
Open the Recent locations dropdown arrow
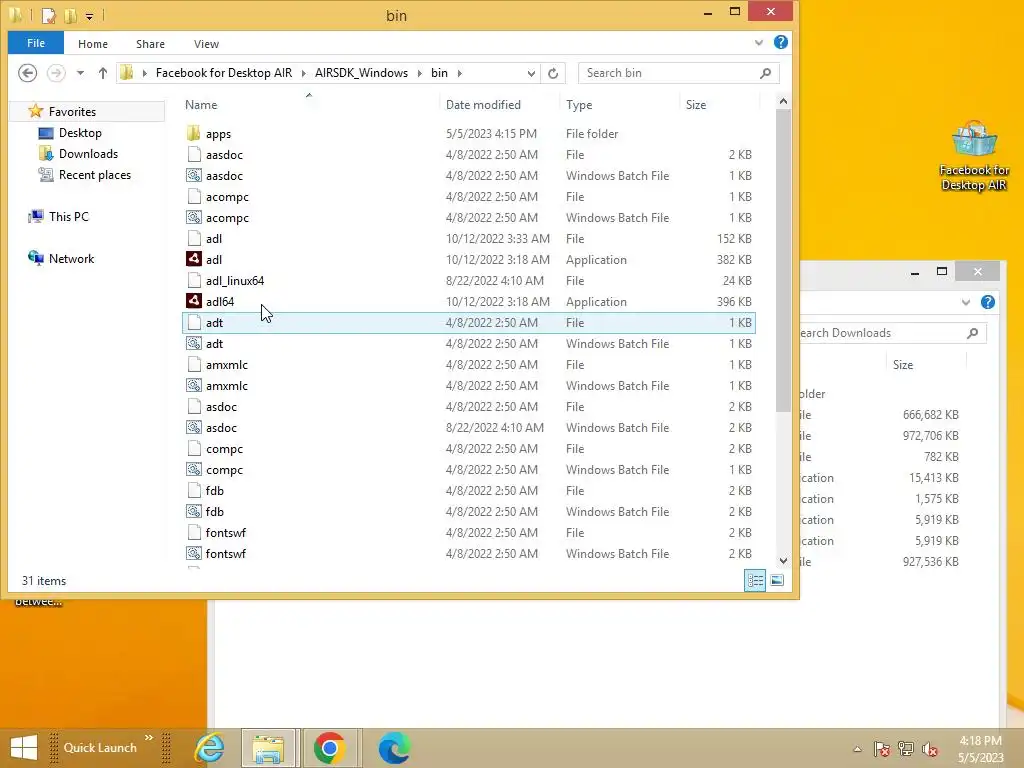pos(80,72)
